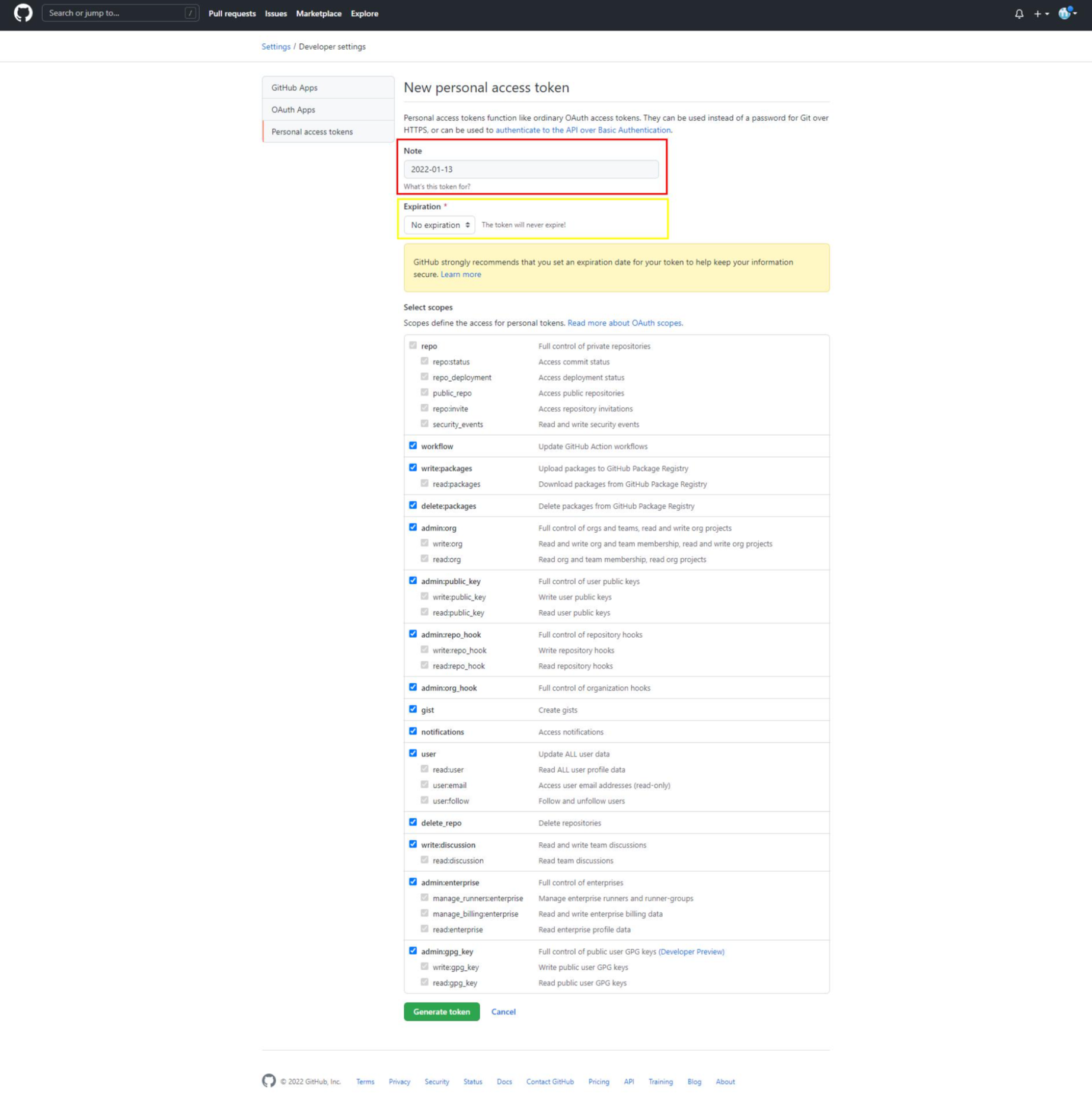Click the read:gpg_key sub-scope checkbox
The image size is (1092, 1100).
pos(424,983)
